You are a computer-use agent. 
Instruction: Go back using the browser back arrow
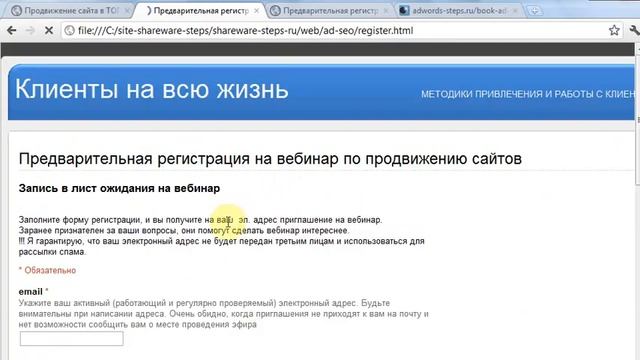11,30
